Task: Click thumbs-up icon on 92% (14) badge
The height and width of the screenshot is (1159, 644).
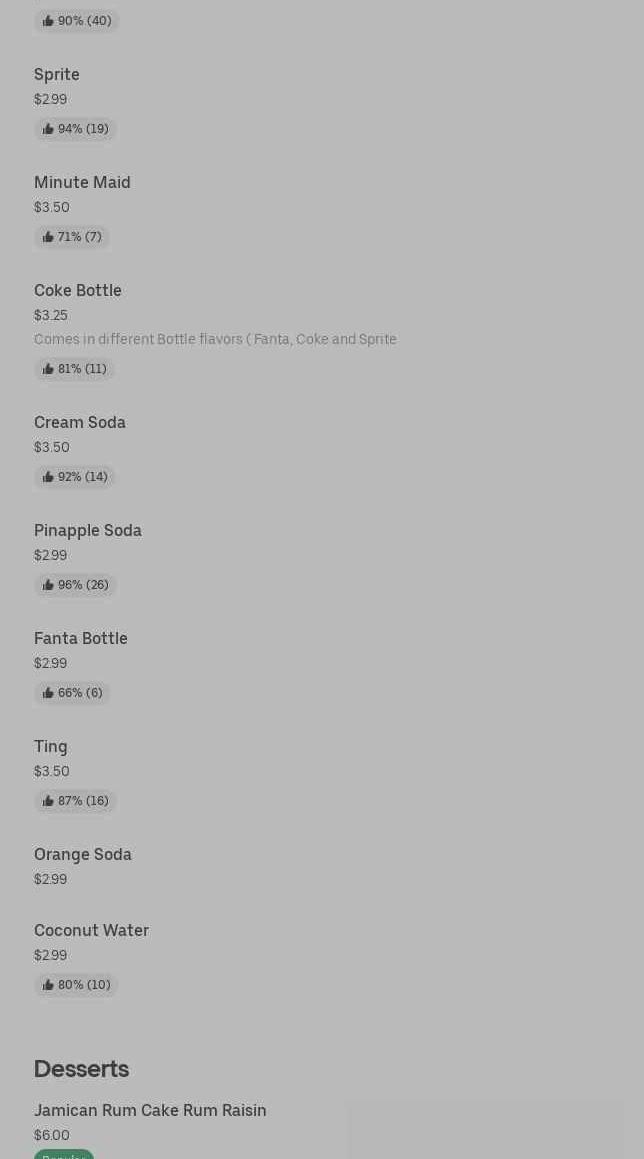Action: pos(48,477)
